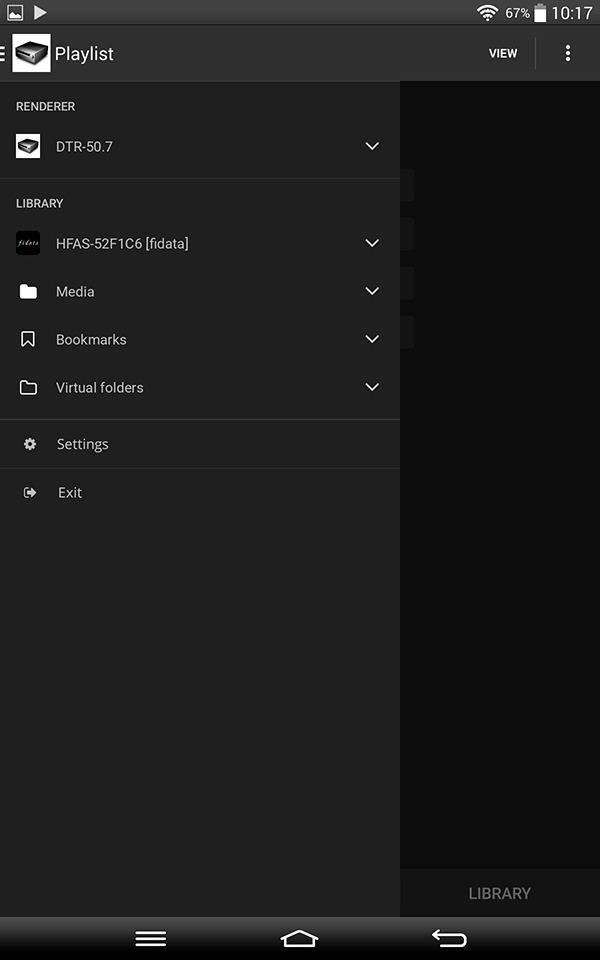Image resolution: width=600 pixels, height=960 pixels.
Task: Expand the DTR-50.7 renderer chevron
Action: coord(372,146)
